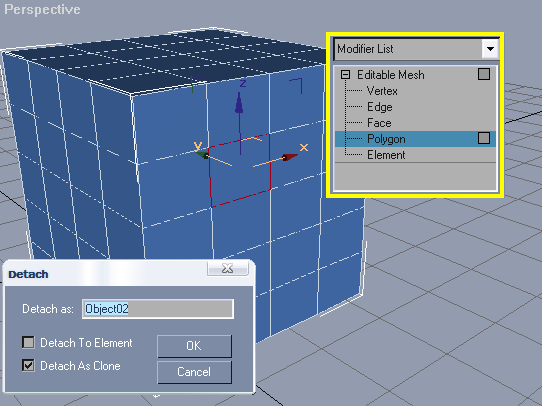Uncheck Detach As Clone checkbox
542x406 pixels.
tap(28, 365)
